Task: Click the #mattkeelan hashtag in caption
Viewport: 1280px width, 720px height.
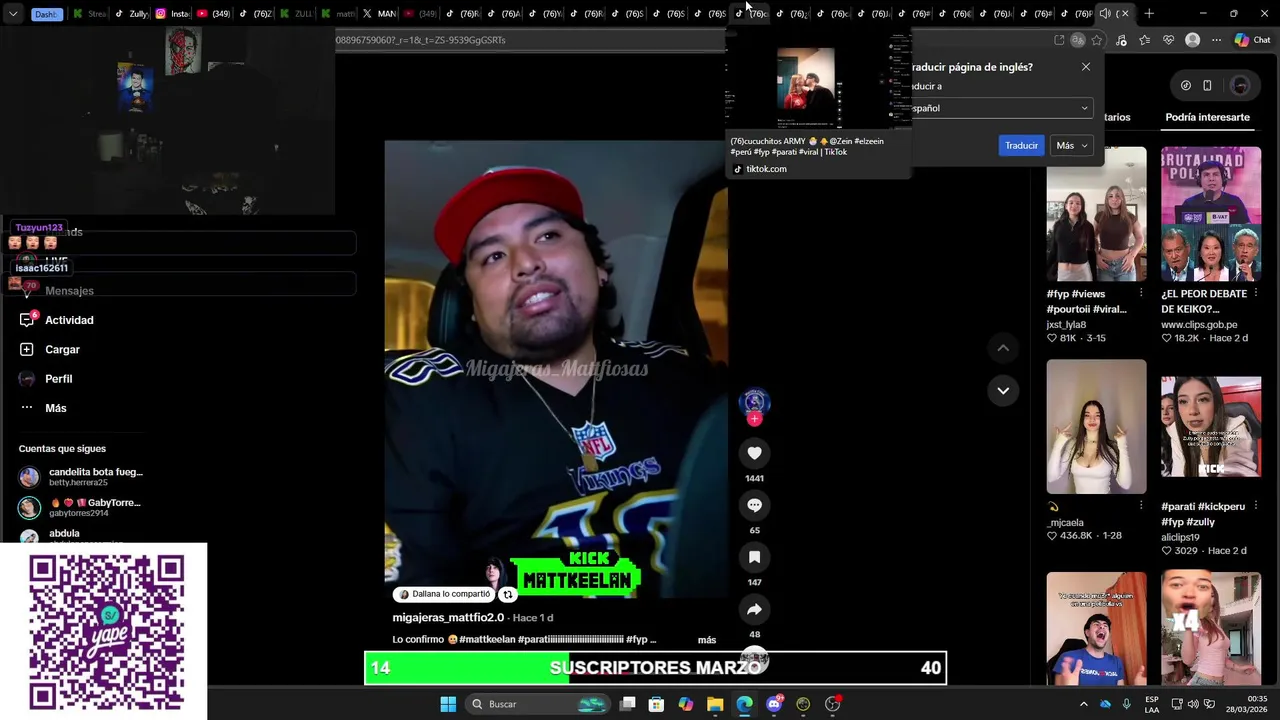Action: point(487,640)
